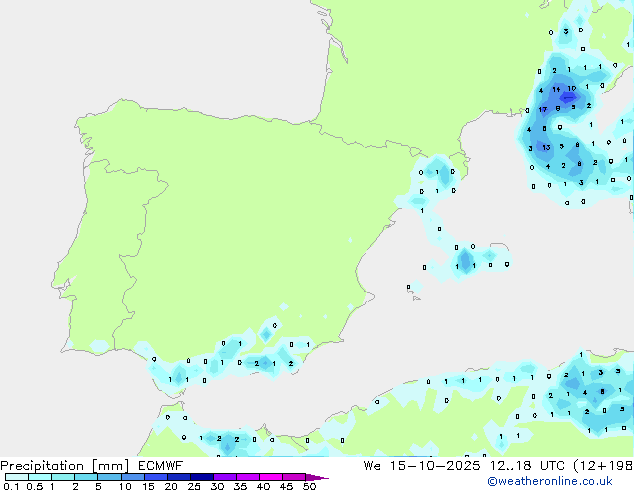
Task: Click the legend swatch between 20 and 25
Action: point(178,477)
